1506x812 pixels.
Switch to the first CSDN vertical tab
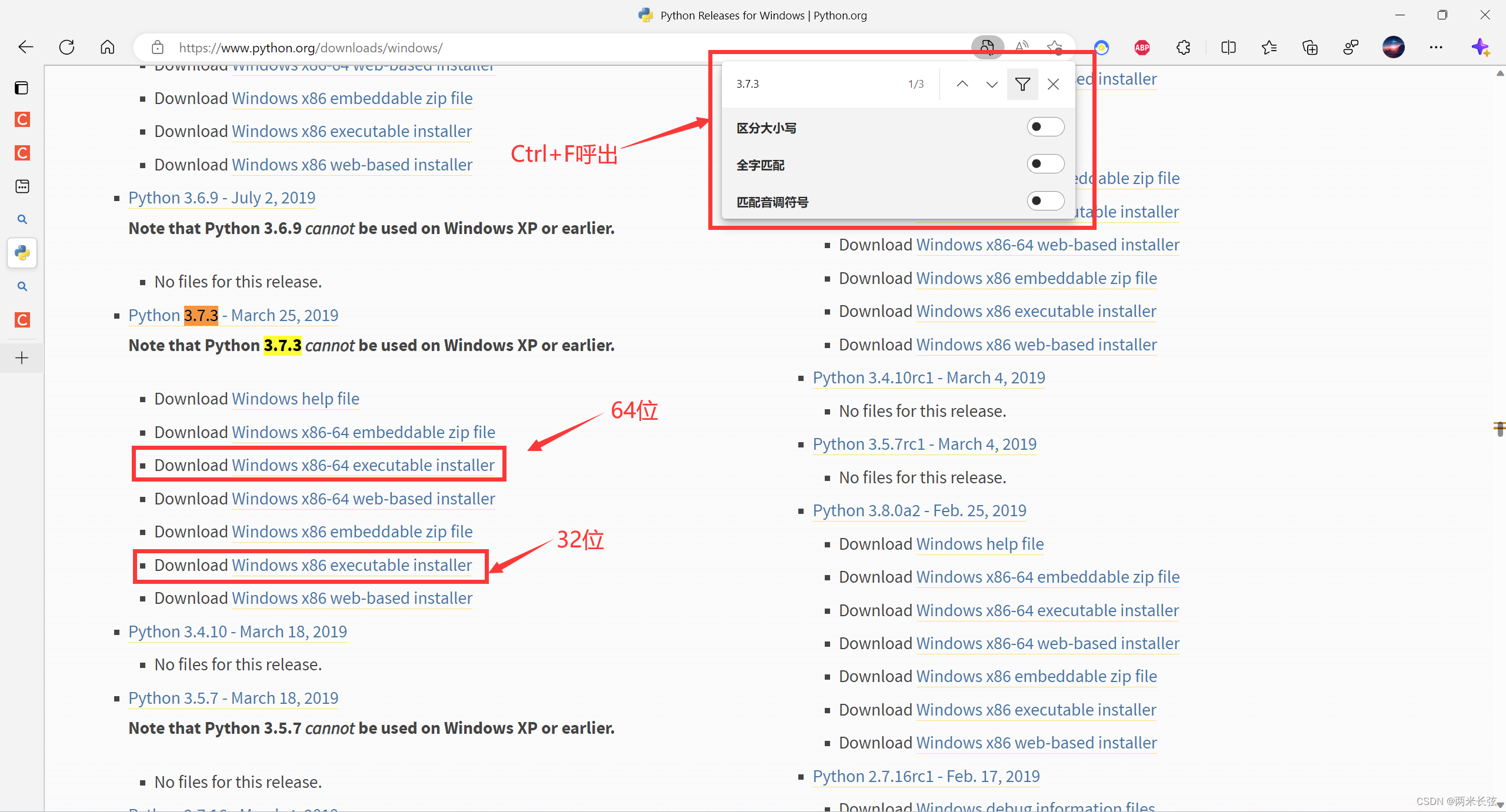22,120
